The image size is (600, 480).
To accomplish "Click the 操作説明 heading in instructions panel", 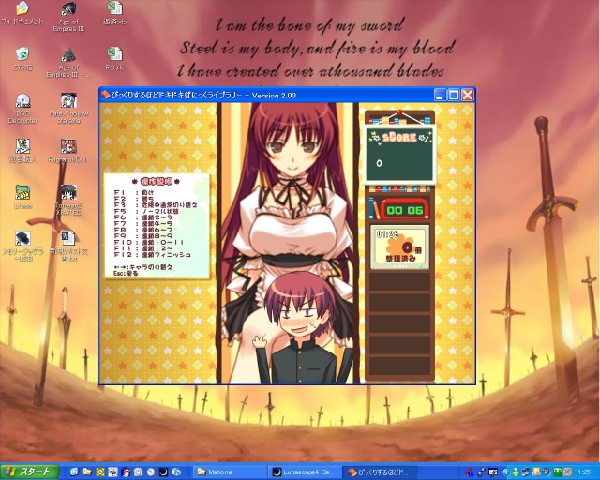I will [x=156, y=181].
